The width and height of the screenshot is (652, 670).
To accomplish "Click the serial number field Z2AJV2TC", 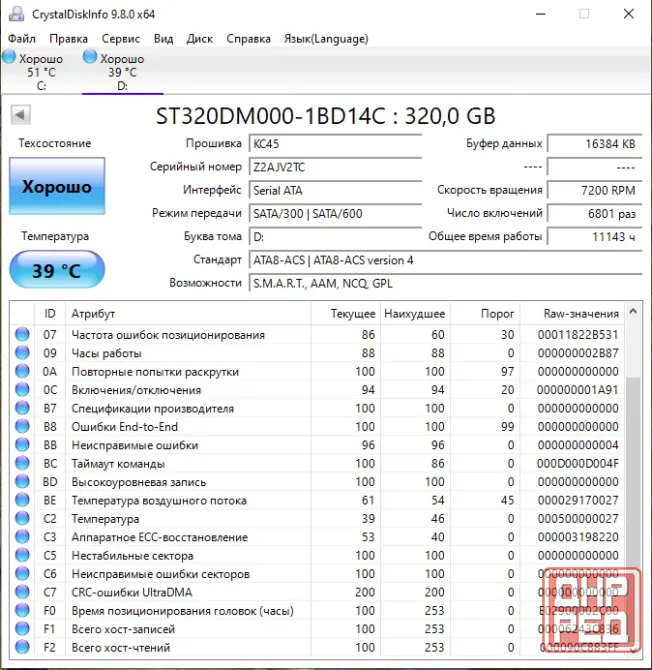I will pyautogui.click(x=335, y=167).
